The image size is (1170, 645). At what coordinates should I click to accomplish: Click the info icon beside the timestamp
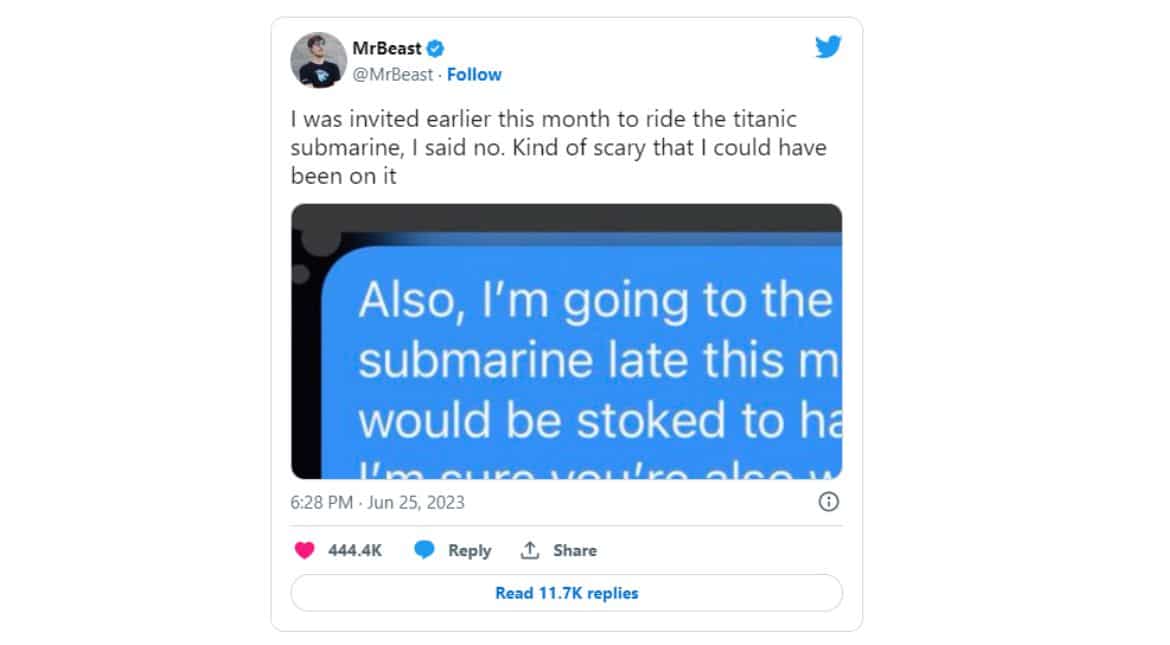(828, 502)
